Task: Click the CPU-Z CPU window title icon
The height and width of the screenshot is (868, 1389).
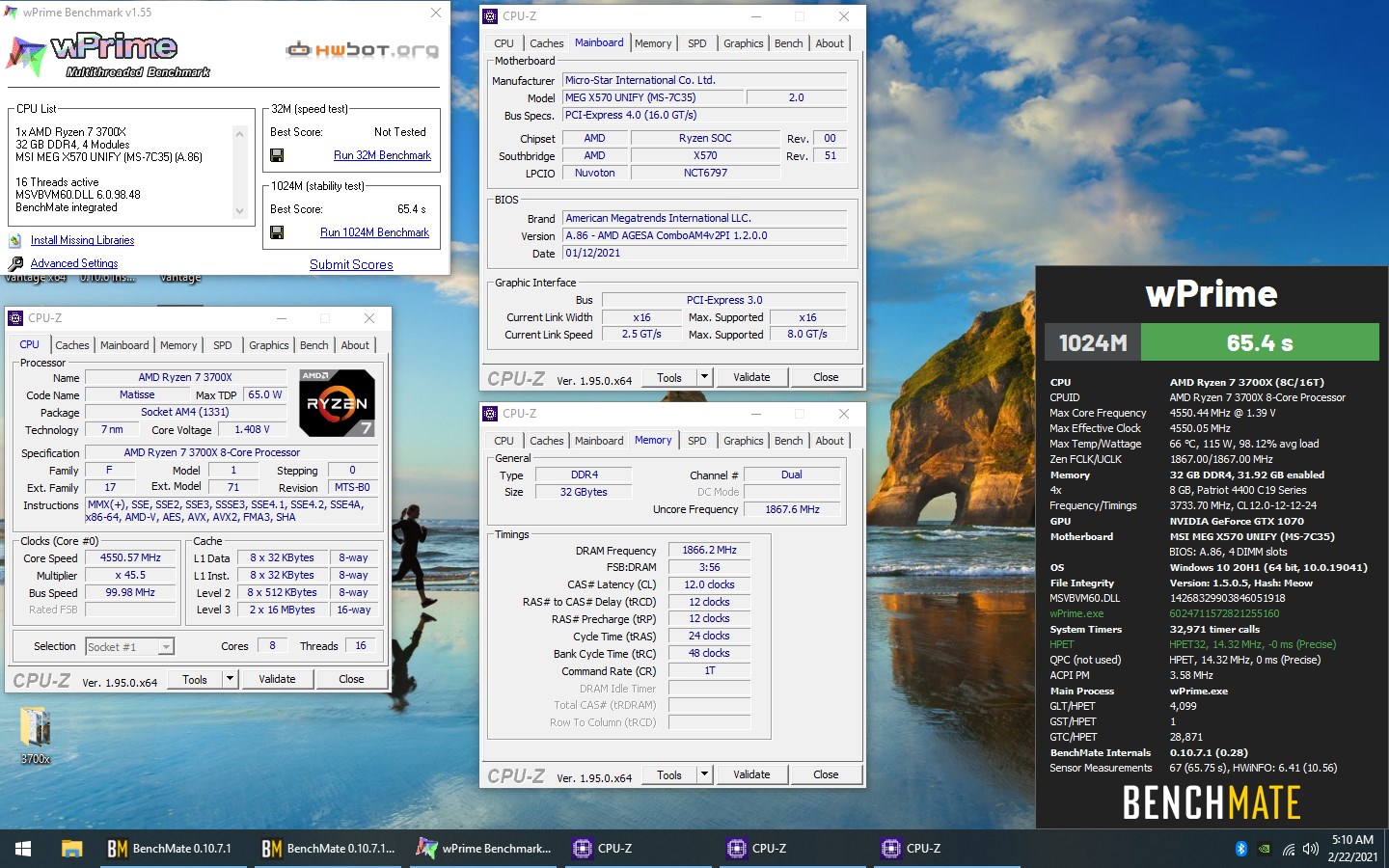Action: (15, 318)
